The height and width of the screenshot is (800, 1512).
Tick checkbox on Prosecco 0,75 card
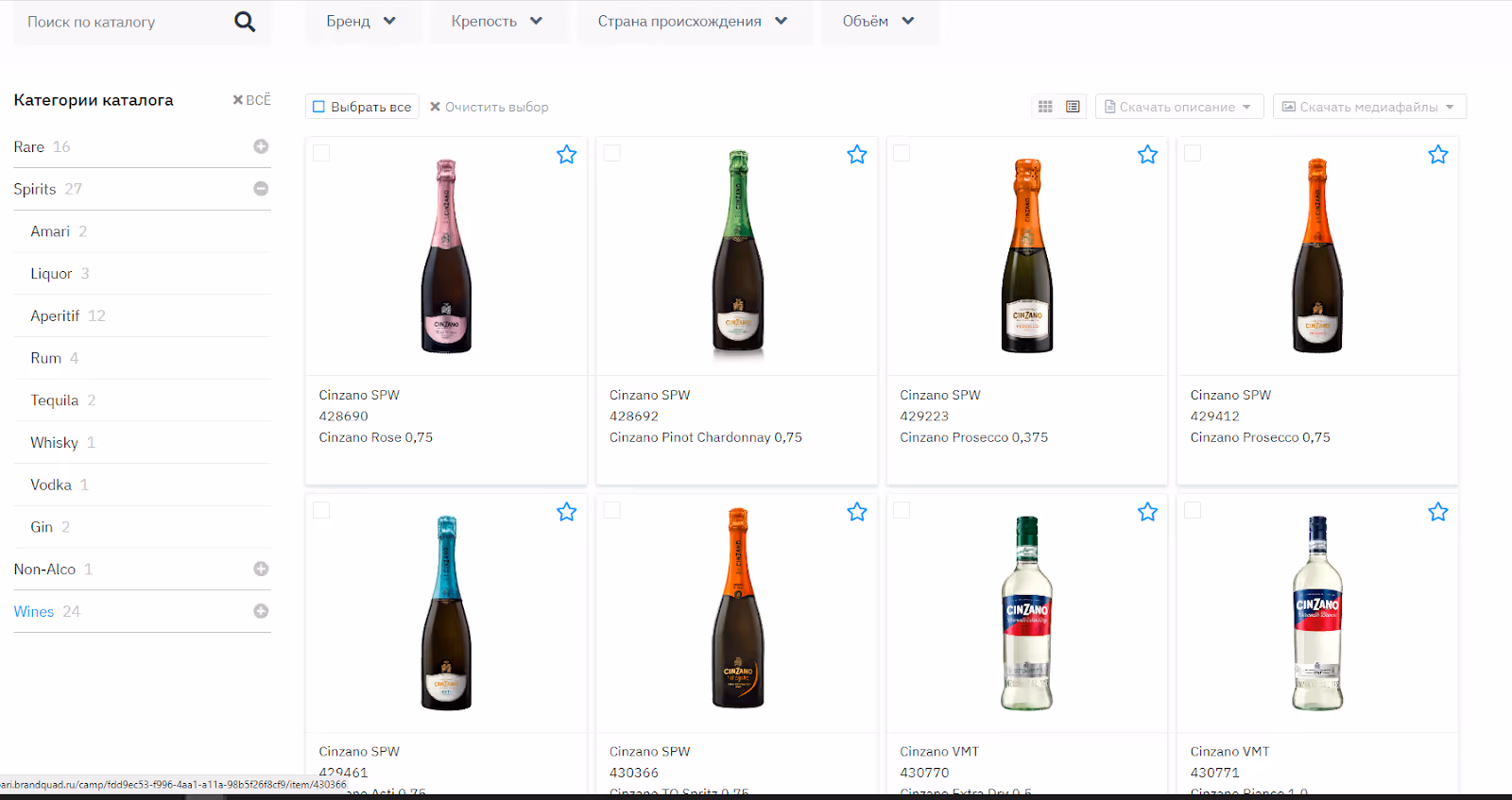[1194, 153]
